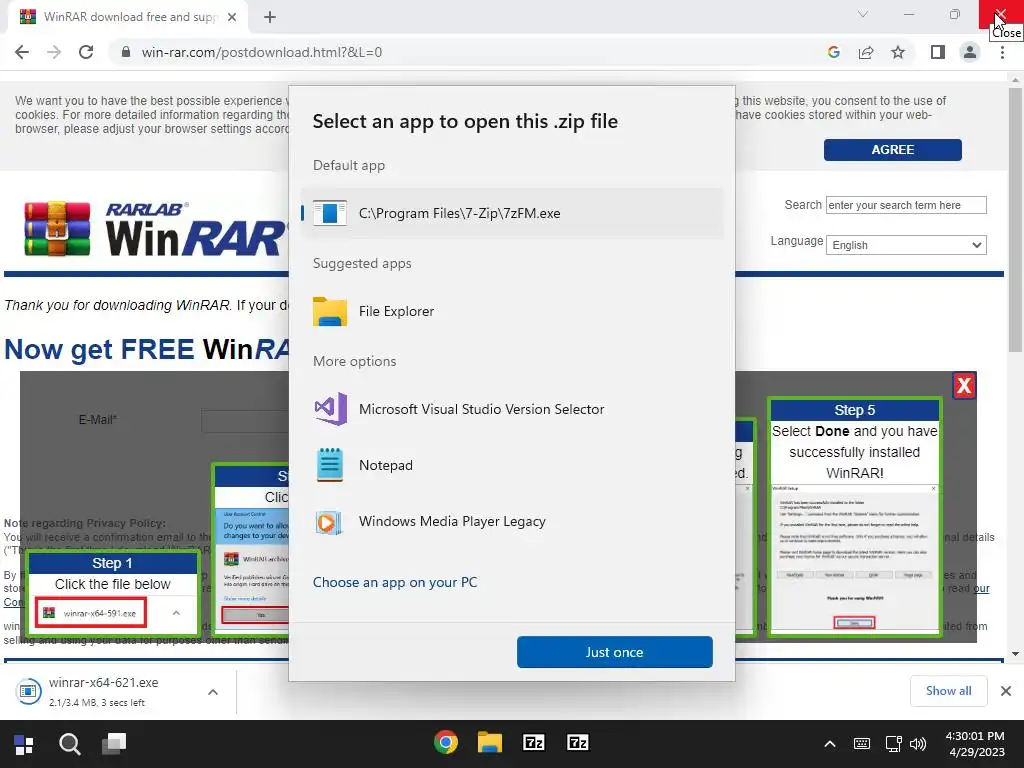Image resolution: width=1024 pixels, height=768 pixels.
Task: Click the address bar URL
Action: click(x=262, y=52)
